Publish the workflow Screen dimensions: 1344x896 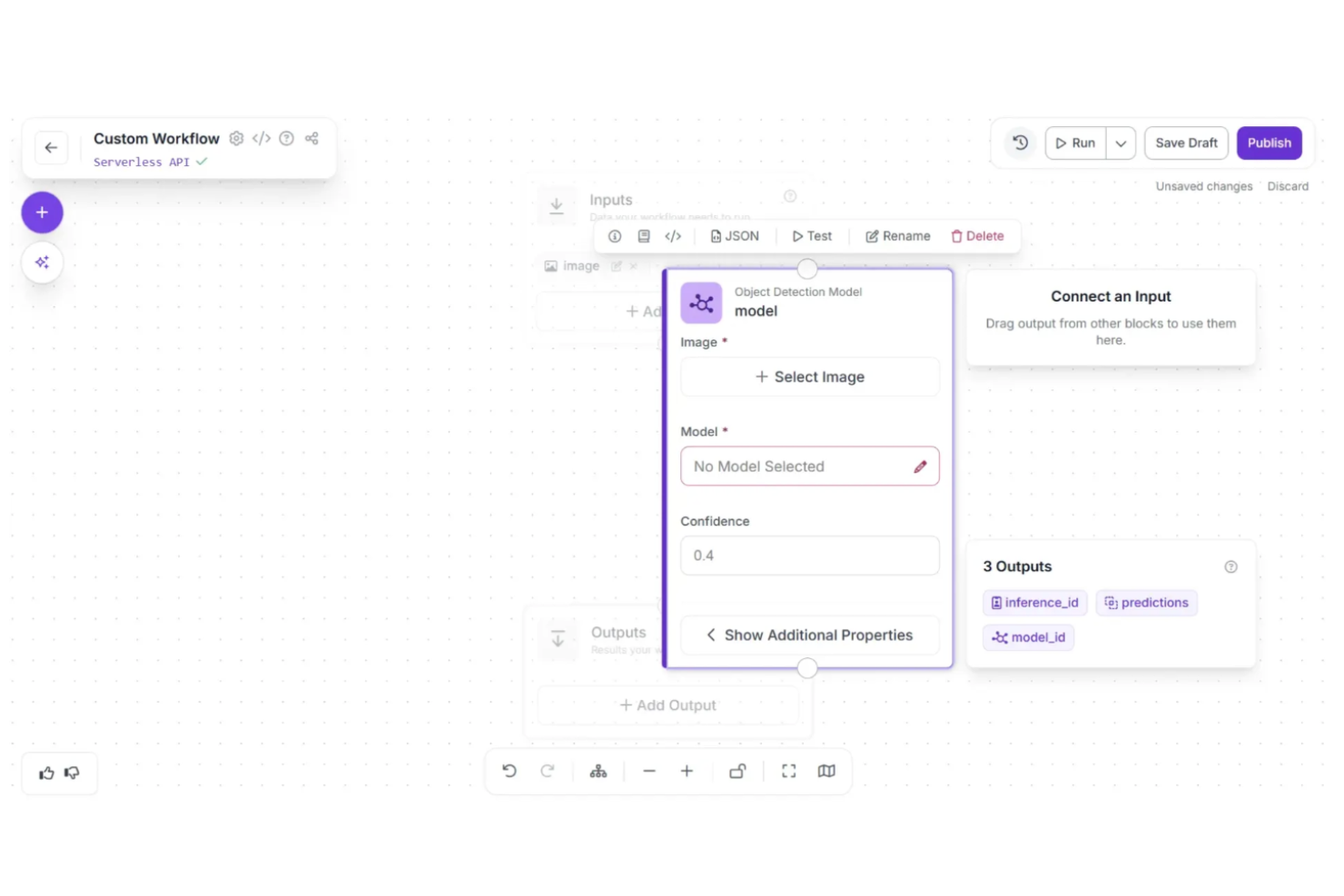point(1269,143)
